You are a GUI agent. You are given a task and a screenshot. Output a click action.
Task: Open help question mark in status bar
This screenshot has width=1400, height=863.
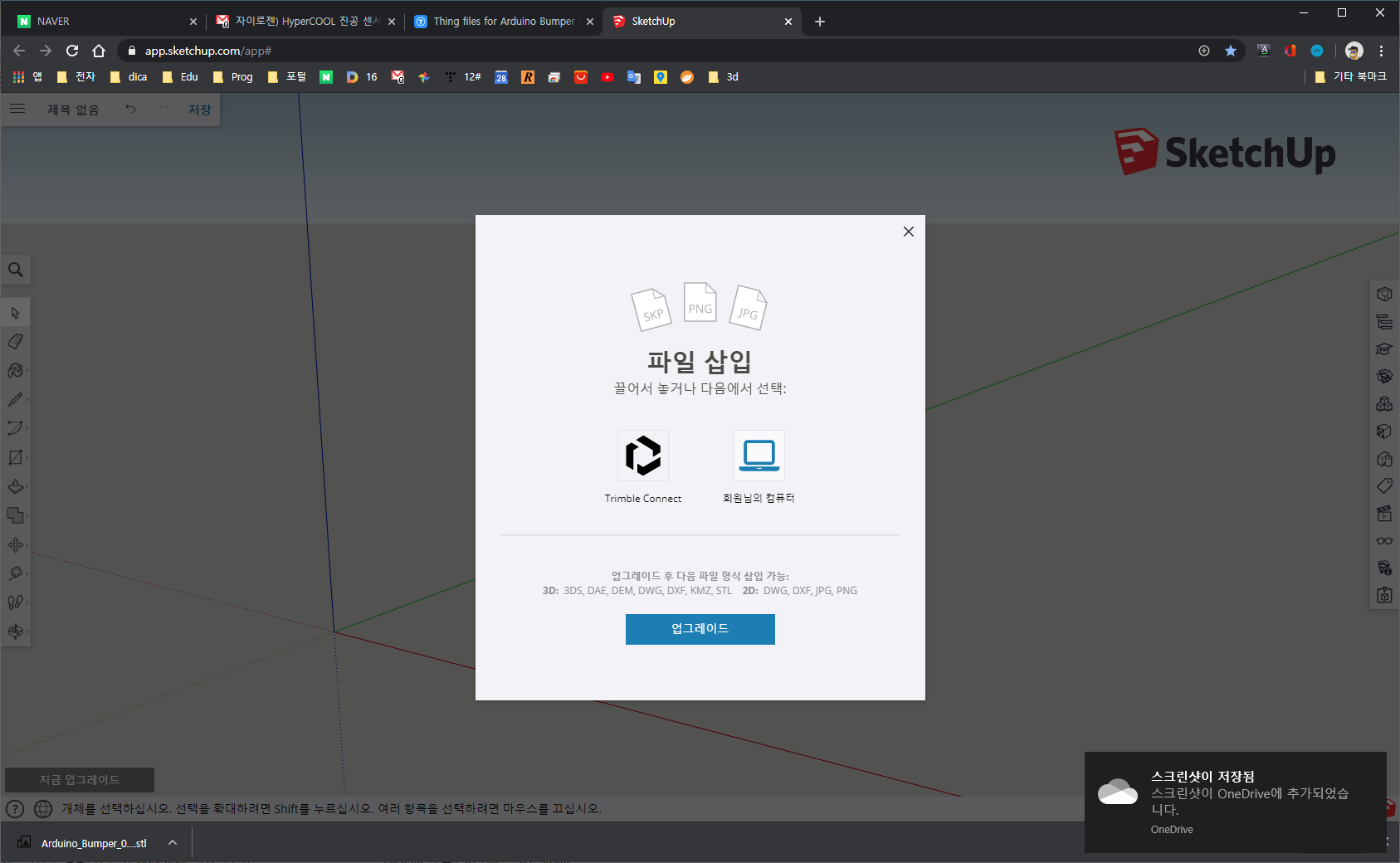pos(15,809)
